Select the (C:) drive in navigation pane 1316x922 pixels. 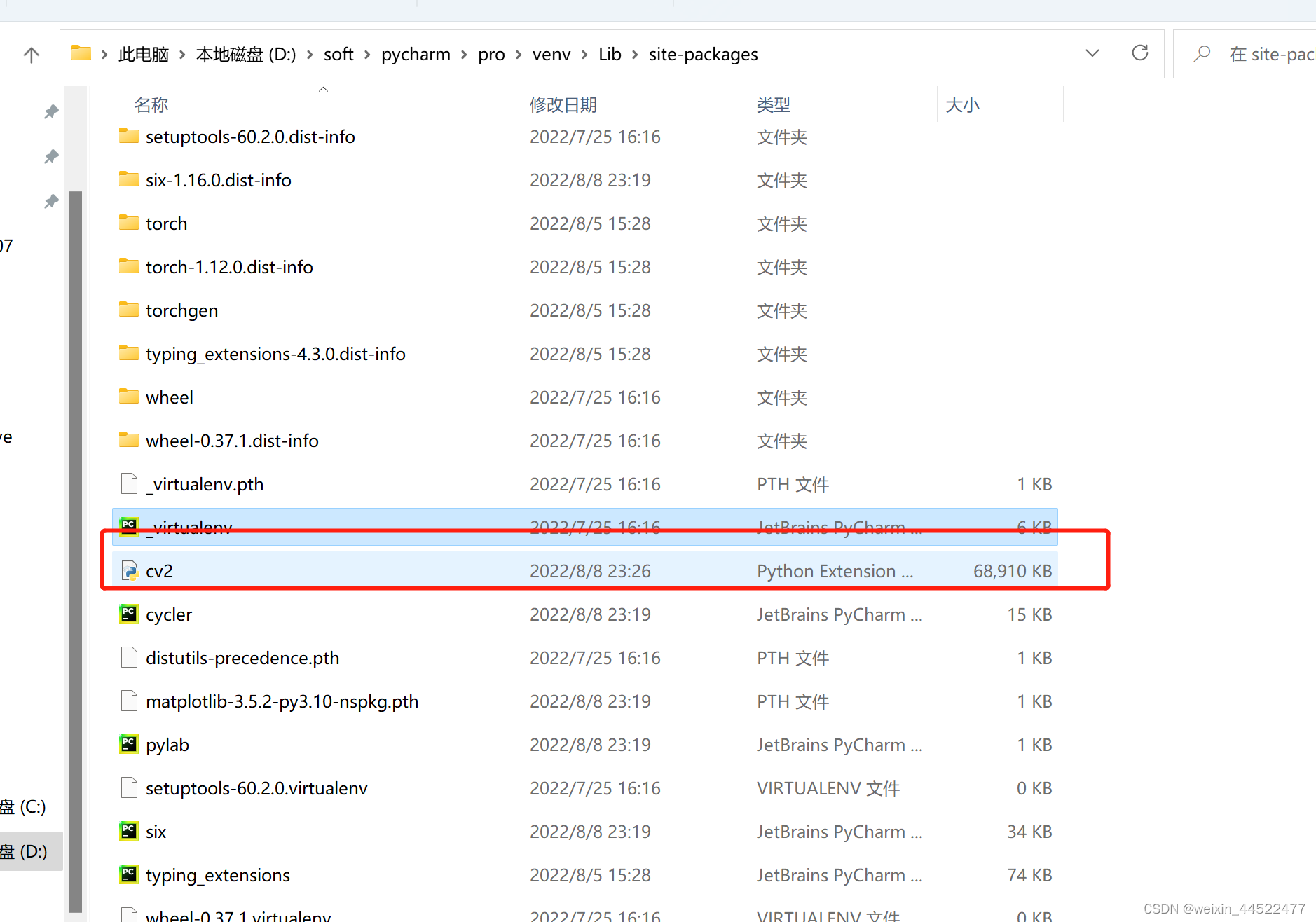(24, 806)
